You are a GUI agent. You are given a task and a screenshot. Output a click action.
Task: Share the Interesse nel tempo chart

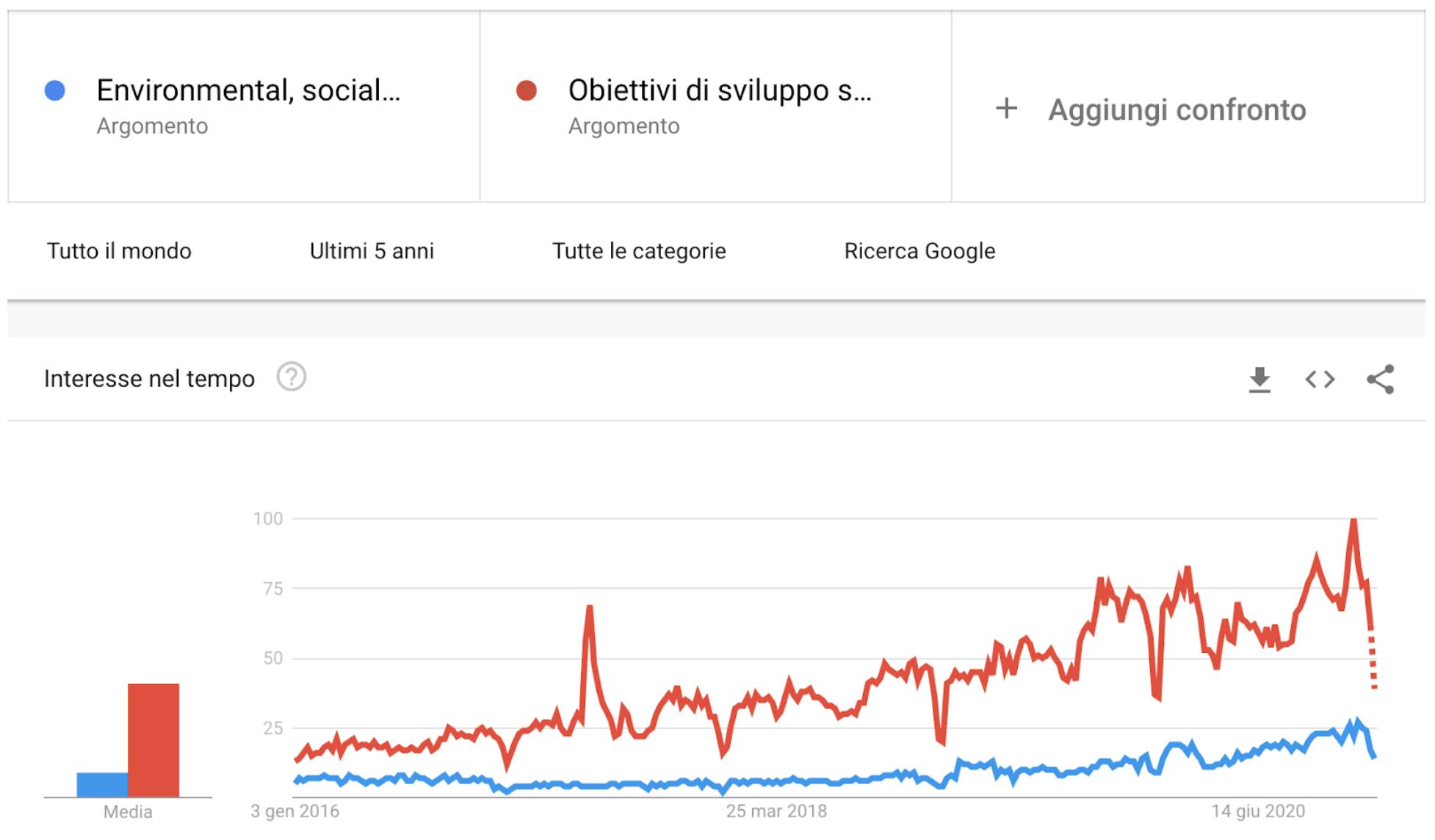click(1380, 380)
